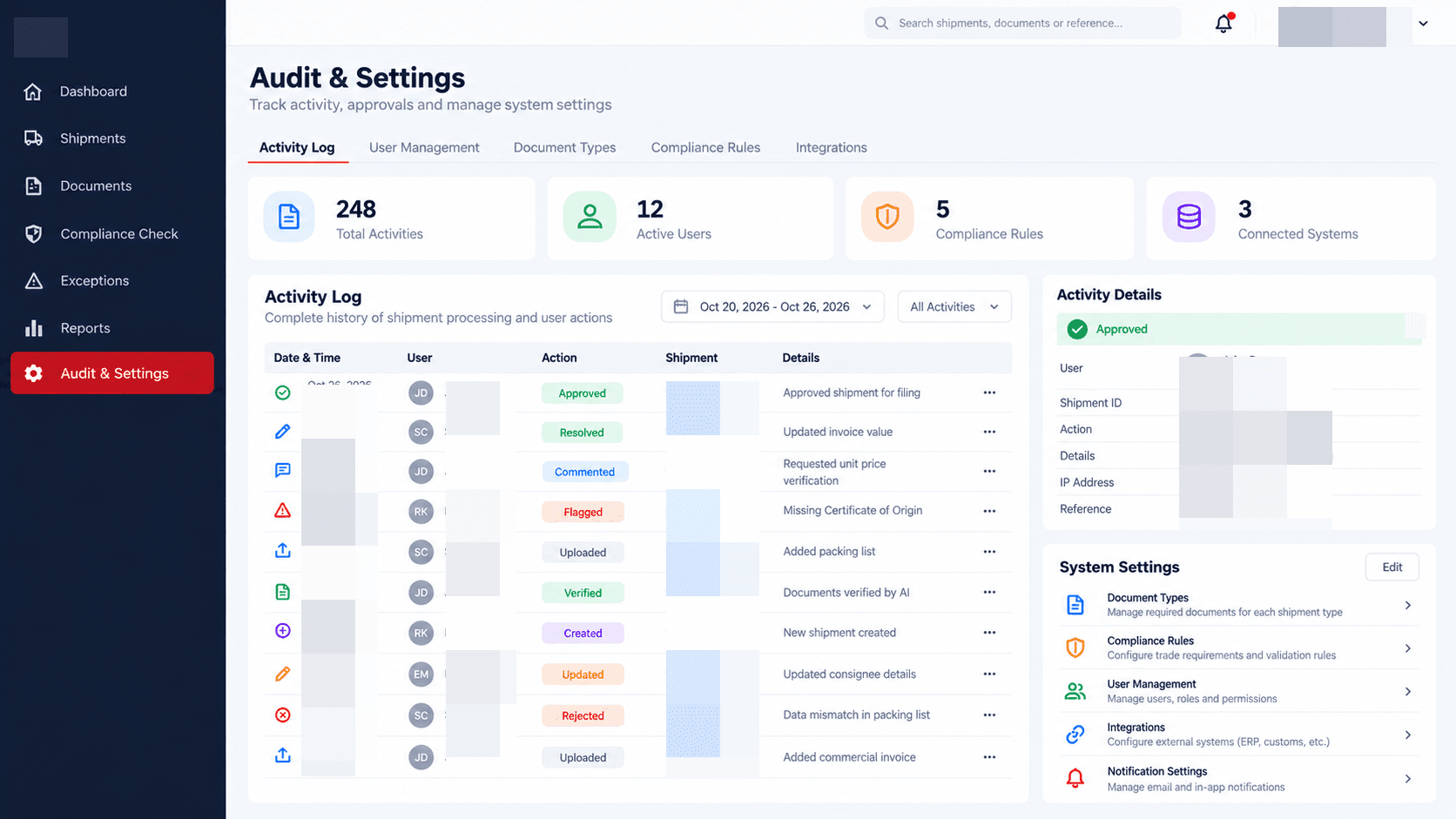The image size is (1456, 819).
Task: Open more options for Data mismatch in packing list
Action: pos(989,715)
